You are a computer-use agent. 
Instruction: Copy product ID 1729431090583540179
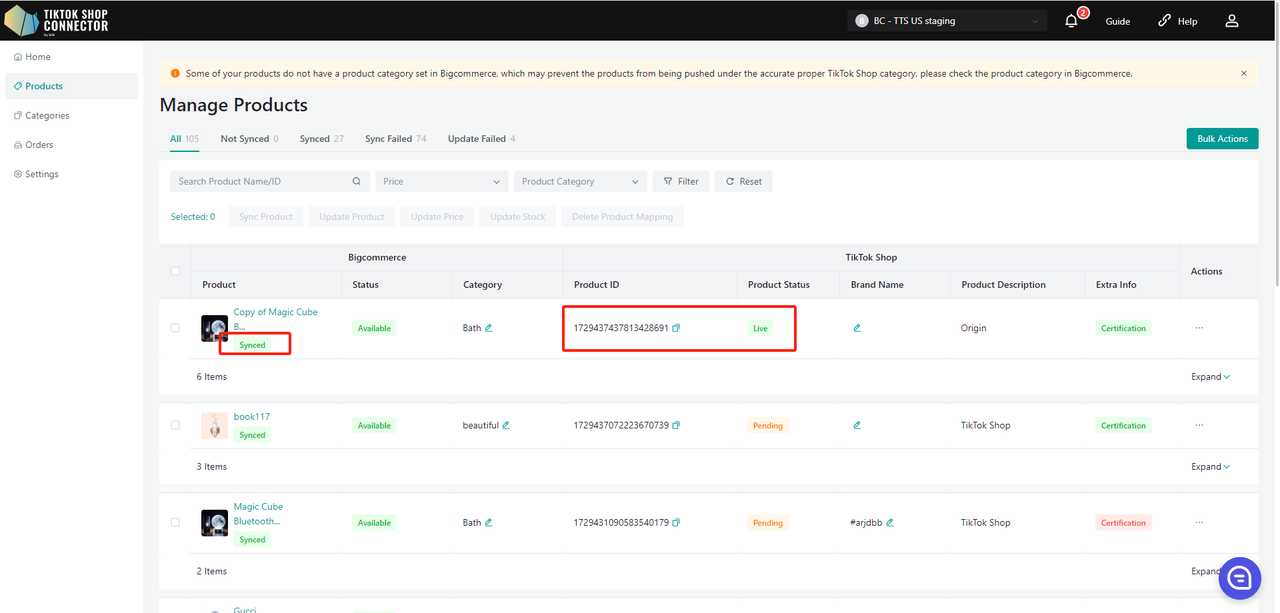pos(676,523)
